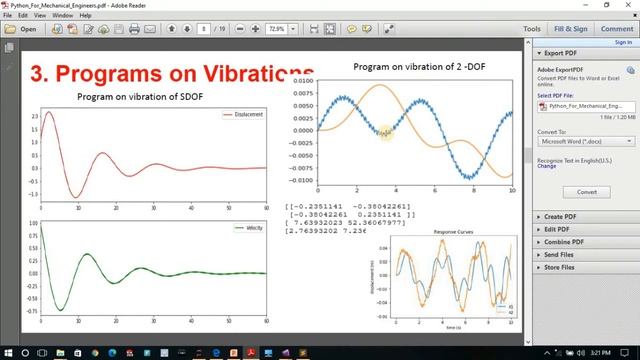Click the Windows Start button
This screenshot has width=640, height=360.
(8, 353)
